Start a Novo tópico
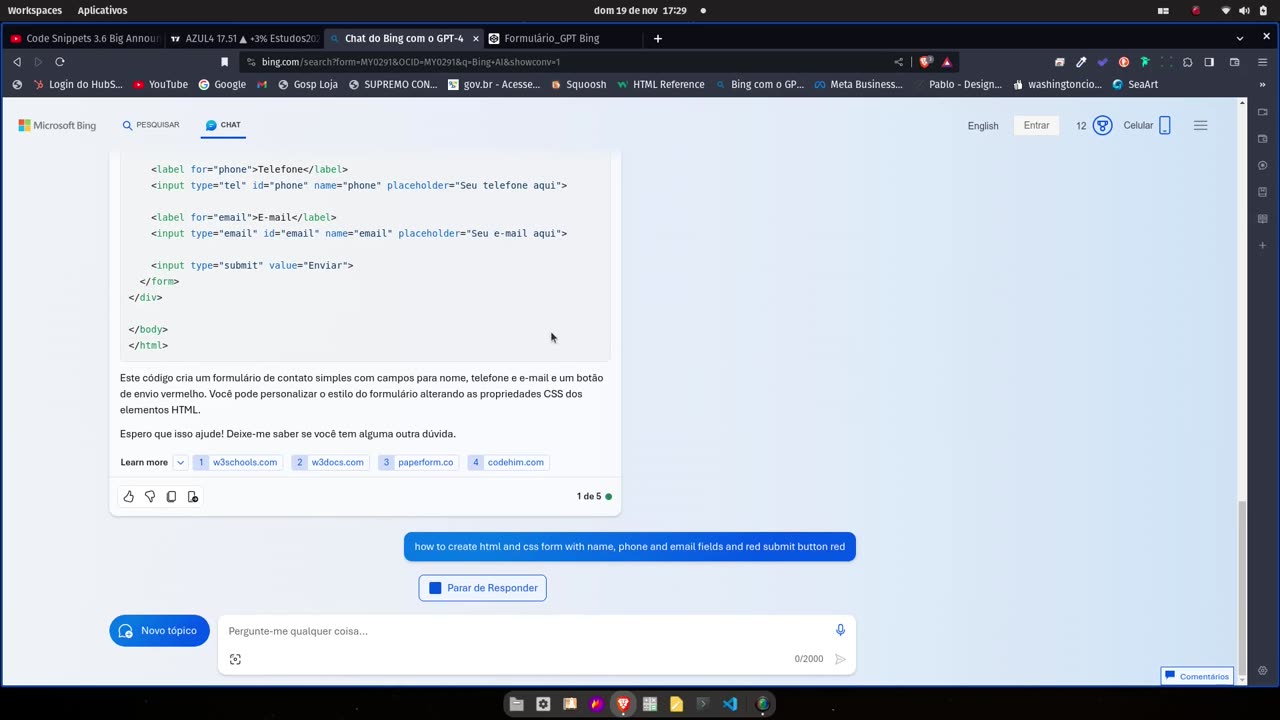 (x=159, y=631)
